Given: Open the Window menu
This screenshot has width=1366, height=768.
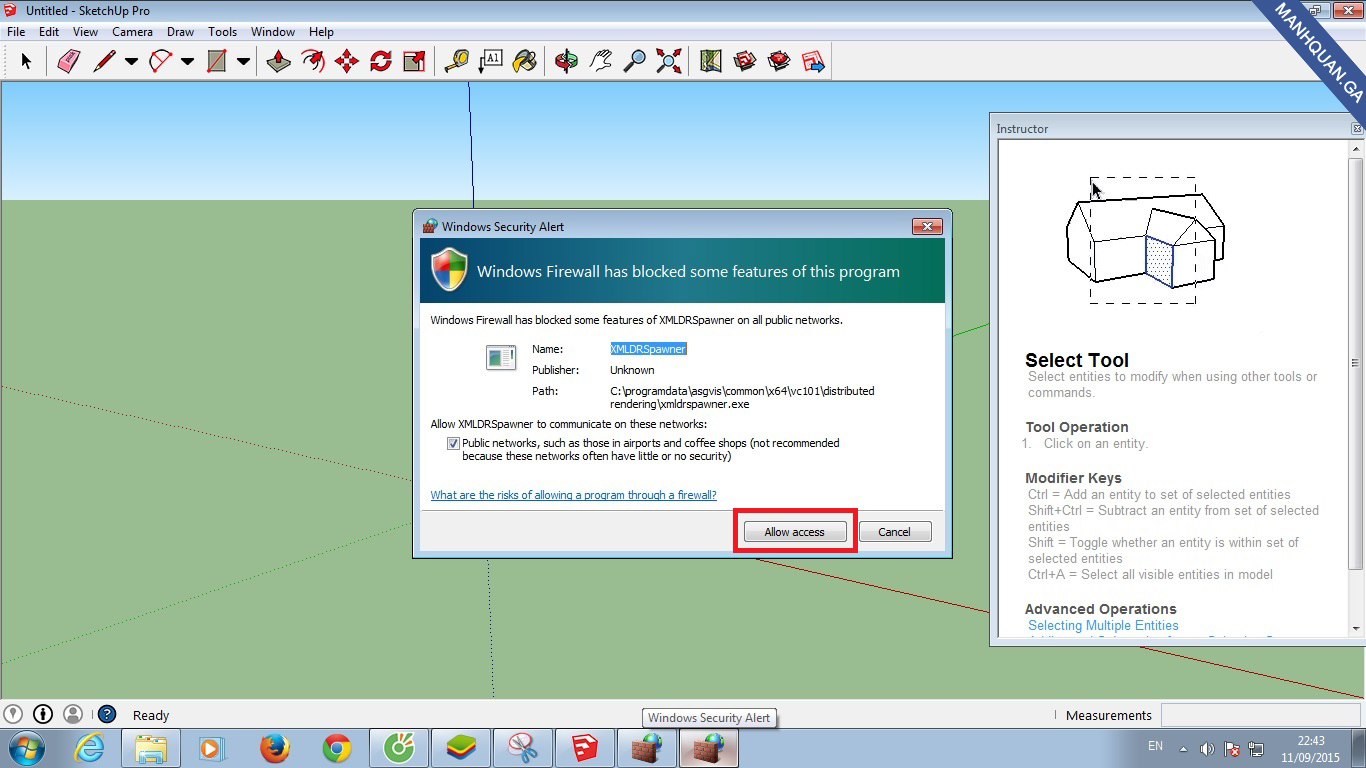Looking at the screenshot, I should 273,32.
